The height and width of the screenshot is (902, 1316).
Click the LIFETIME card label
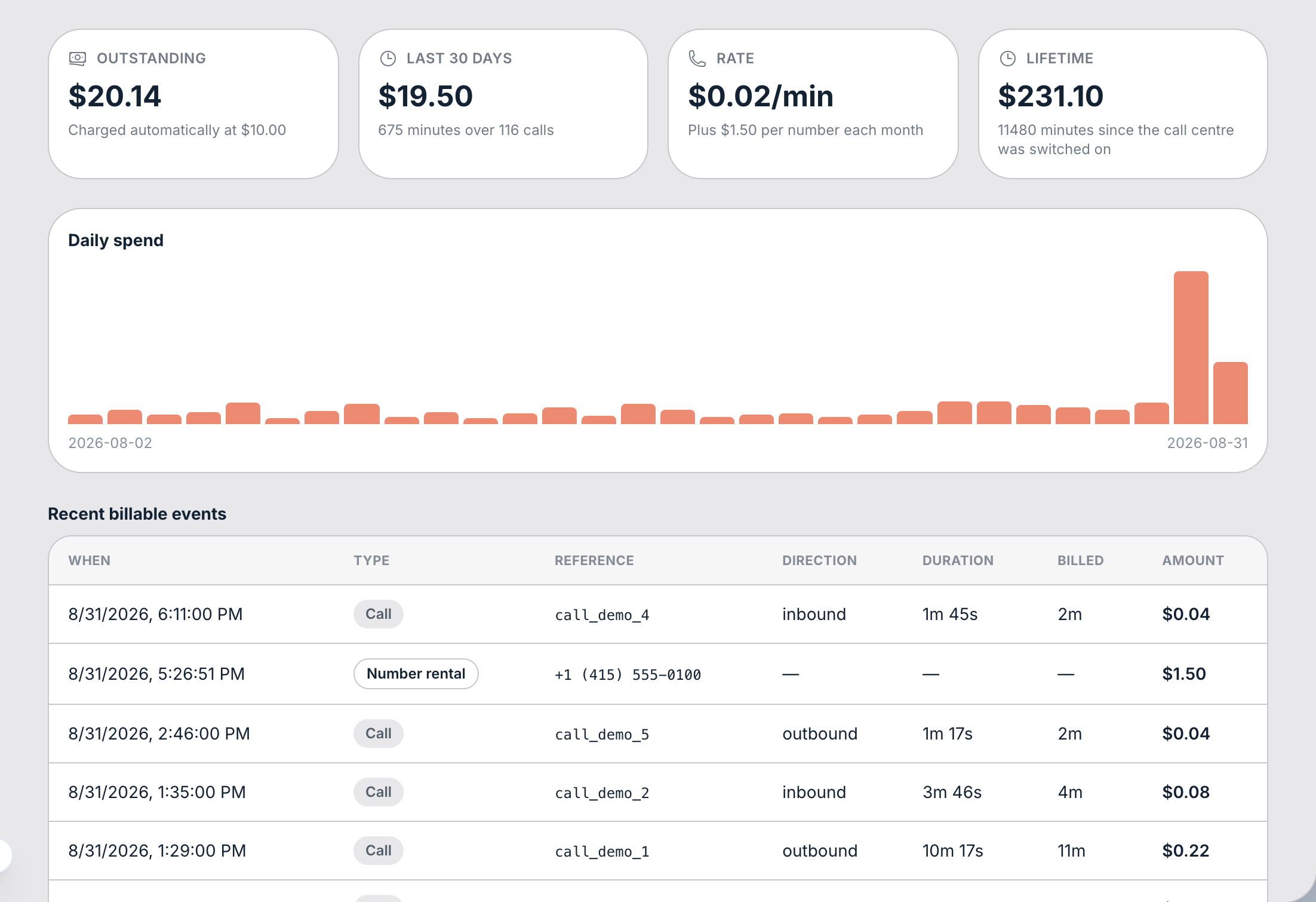1060,59
